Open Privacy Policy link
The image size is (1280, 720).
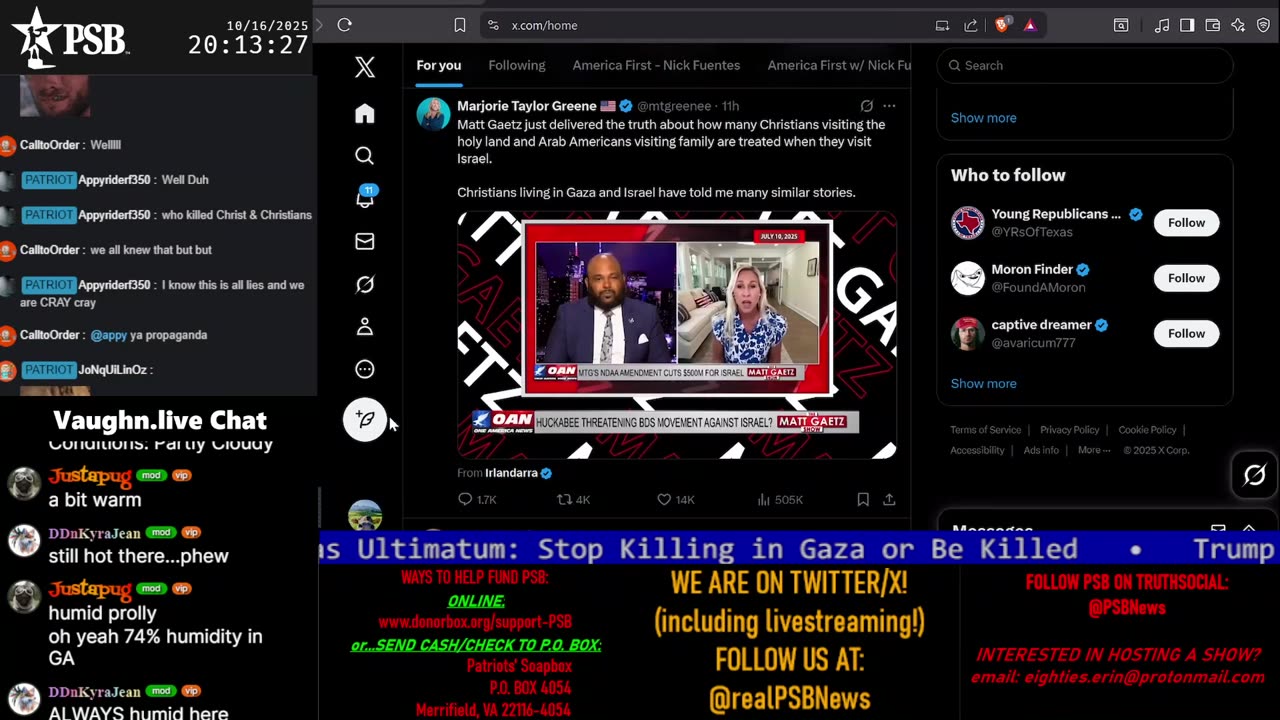pyautogui.click(x=1069, y=430)
